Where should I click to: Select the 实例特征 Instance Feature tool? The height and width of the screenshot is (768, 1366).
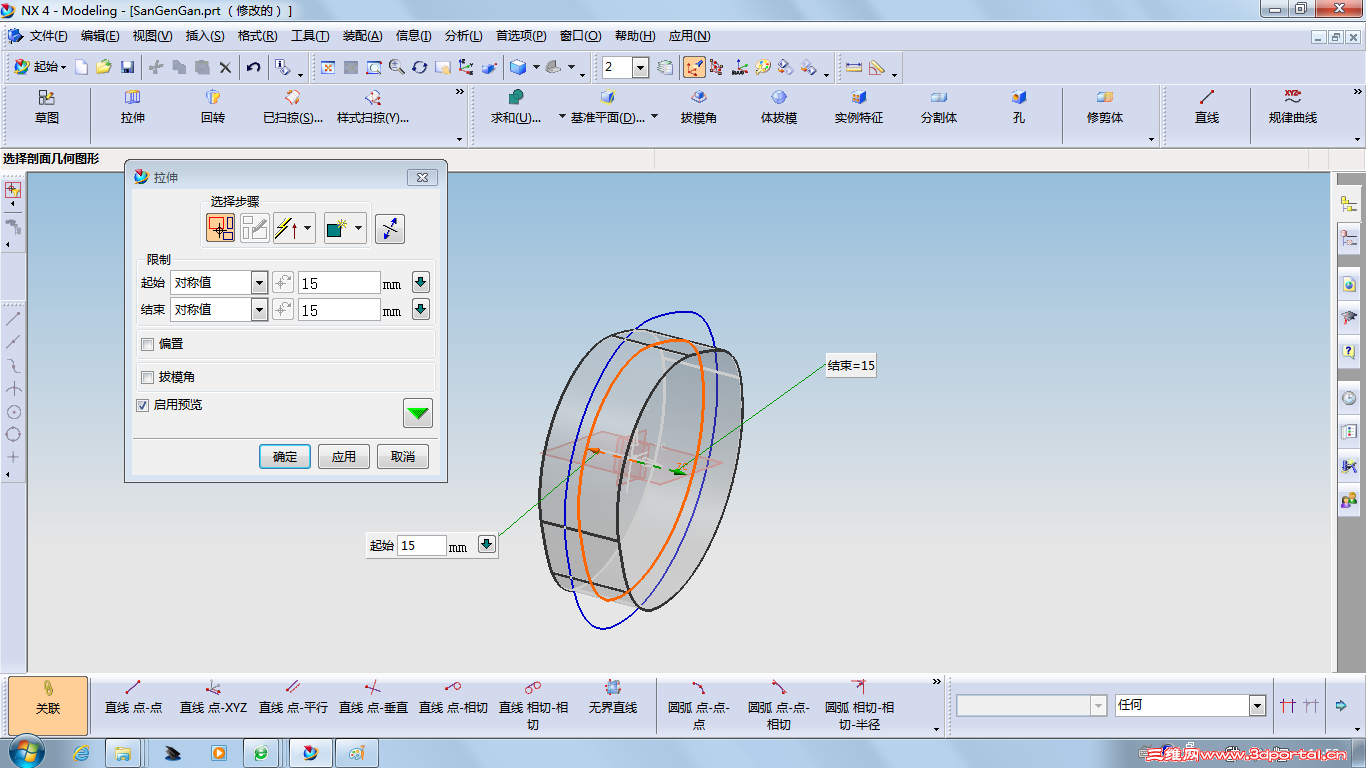[859, 107]
